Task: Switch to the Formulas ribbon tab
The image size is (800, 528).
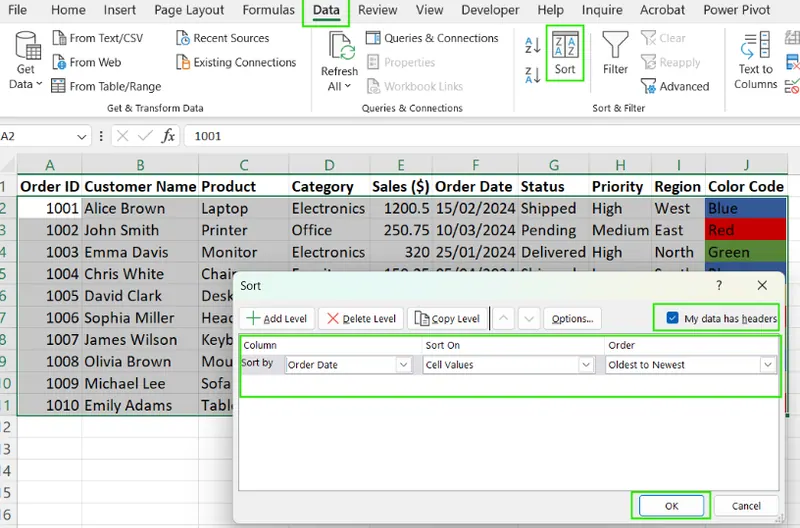Action: pyautogui.click(x=268, y=10)
